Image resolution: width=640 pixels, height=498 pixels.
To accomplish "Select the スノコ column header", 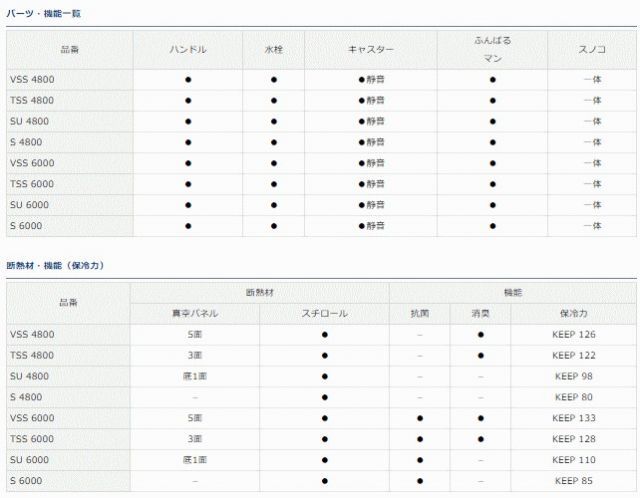I will 590,49.
